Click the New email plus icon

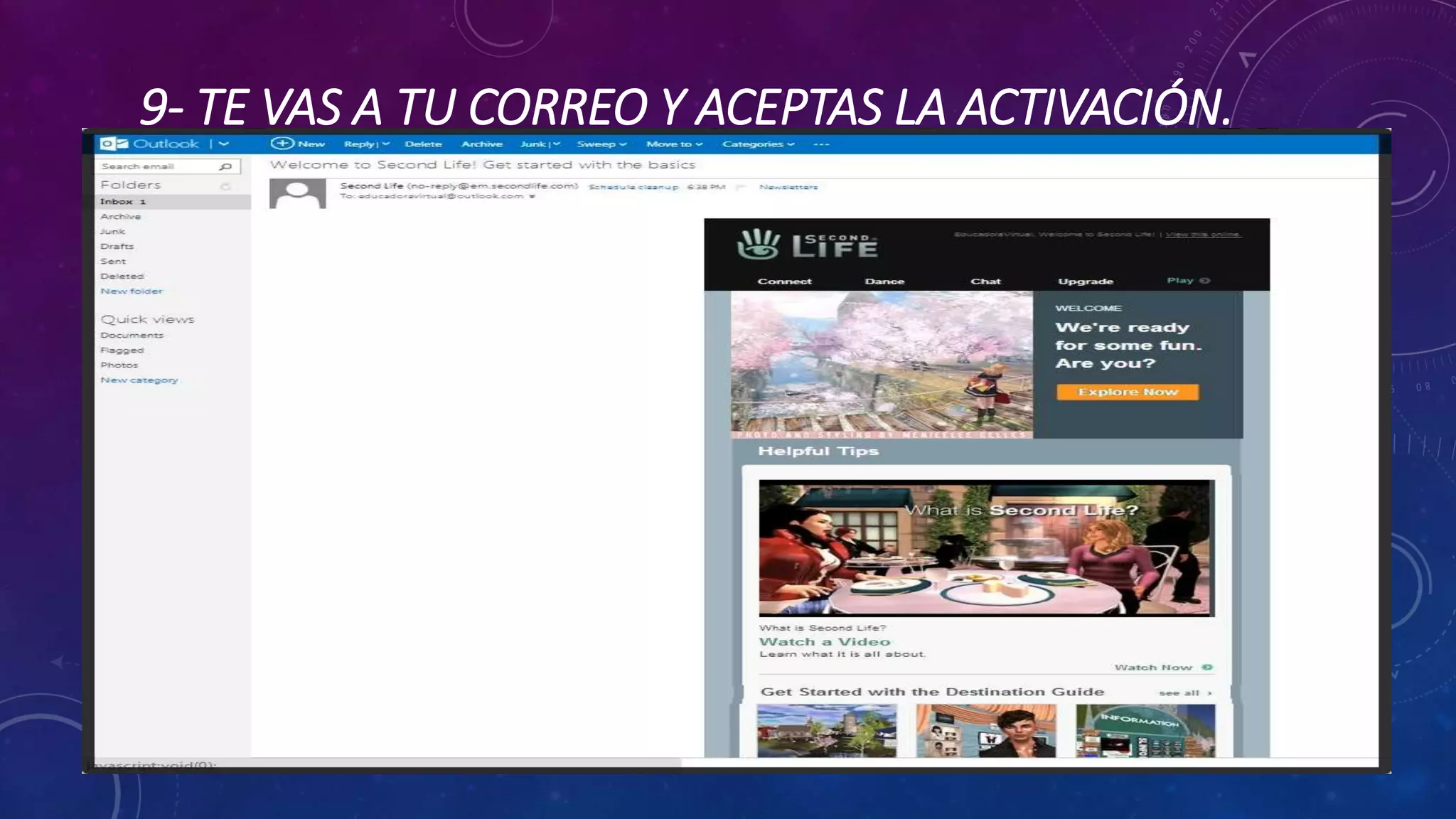pos(282,144)
